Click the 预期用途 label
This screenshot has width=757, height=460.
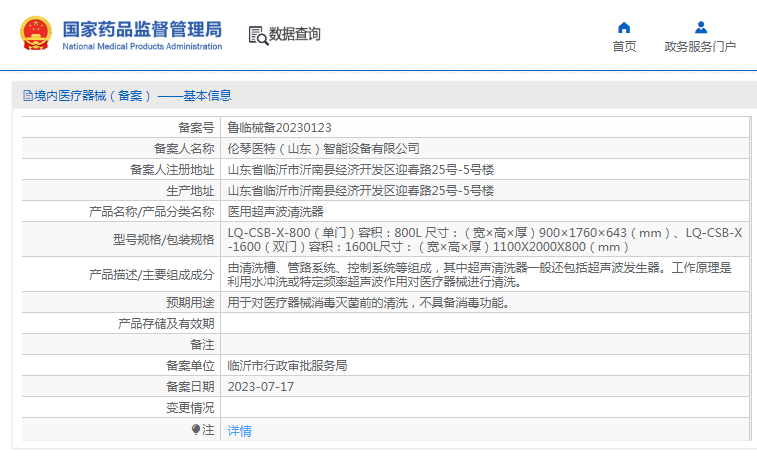pyautogui.click(x=190, y=303)
